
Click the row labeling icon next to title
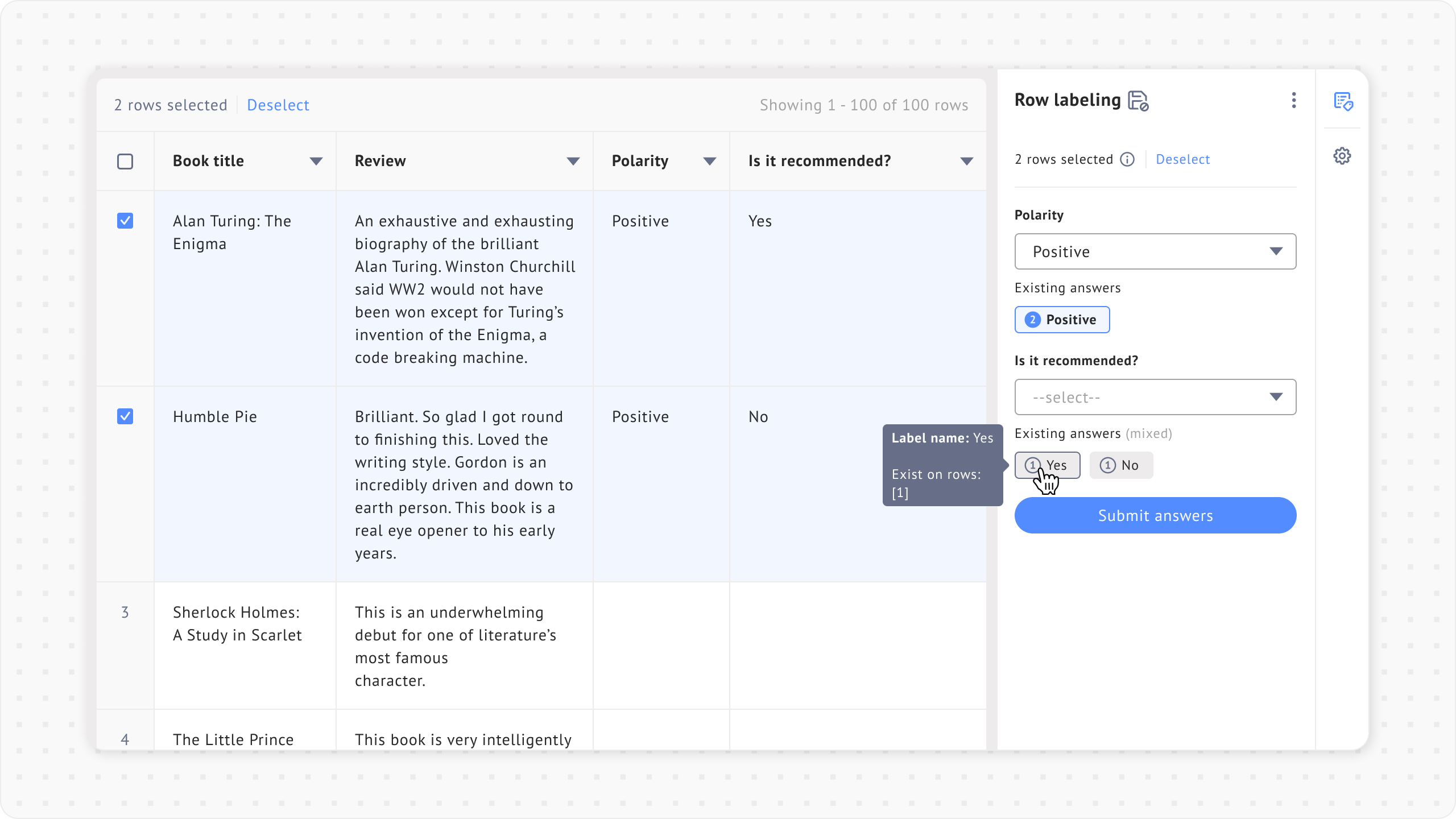click(1138, 101)
